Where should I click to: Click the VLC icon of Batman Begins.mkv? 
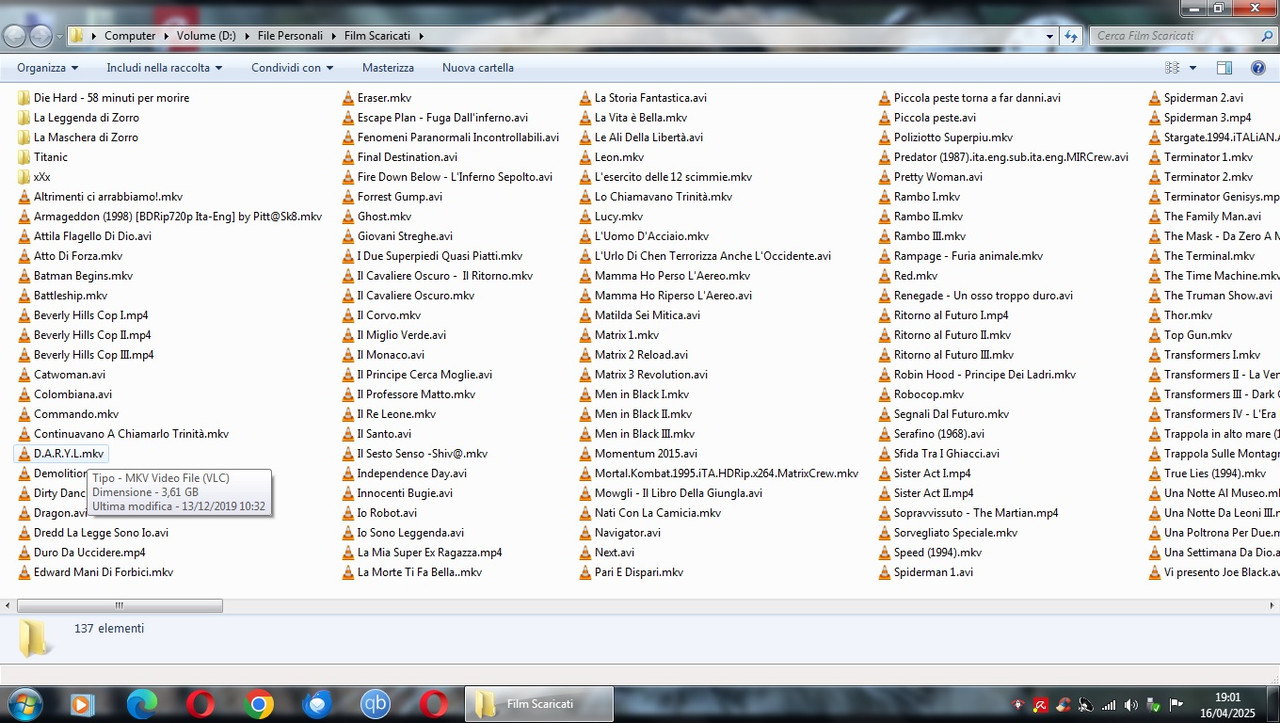click(x=24, y=276)
